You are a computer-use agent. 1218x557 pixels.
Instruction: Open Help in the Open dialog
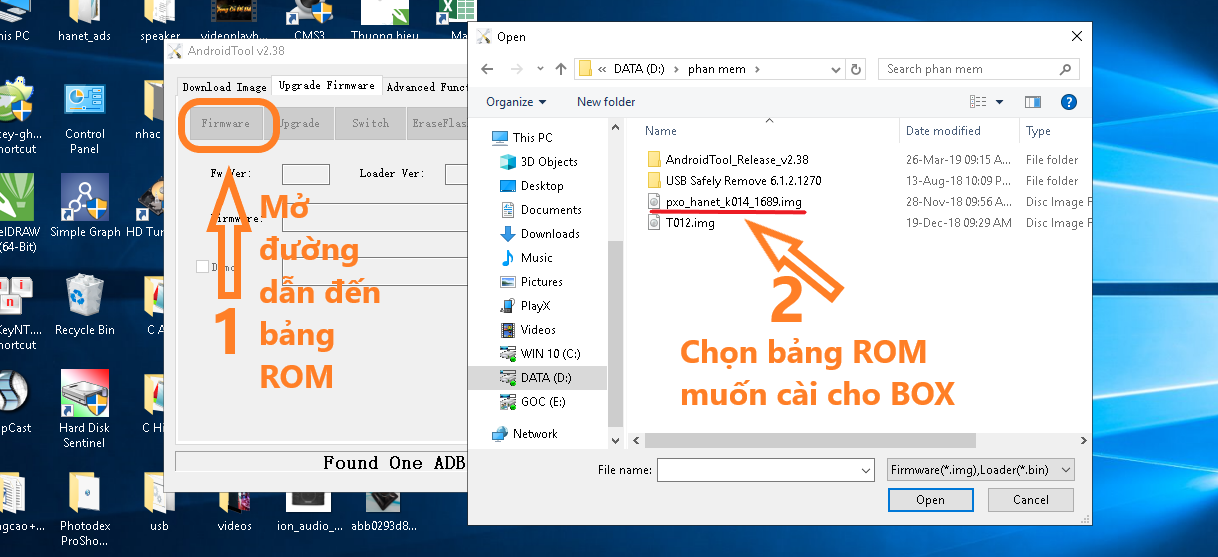1068,102
